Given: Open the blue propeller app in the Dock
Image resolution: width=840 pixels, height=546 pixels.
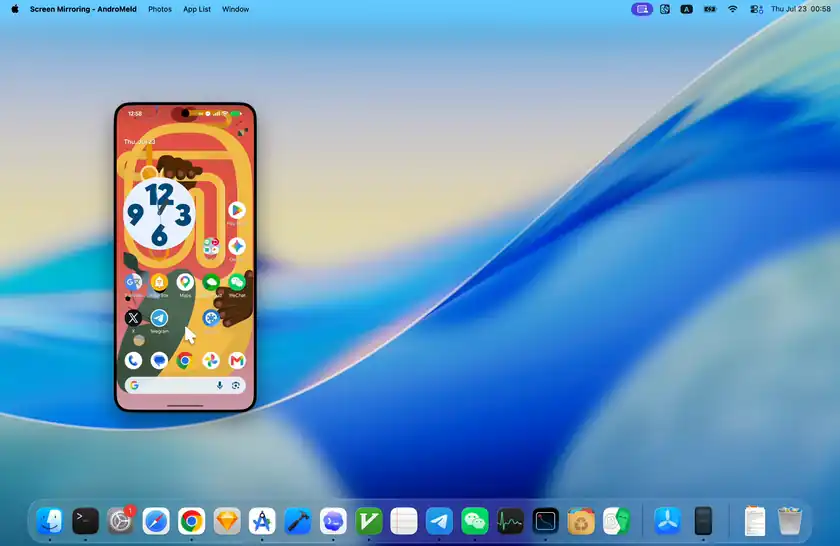Looking at the screenshot, I should point(668,521).
